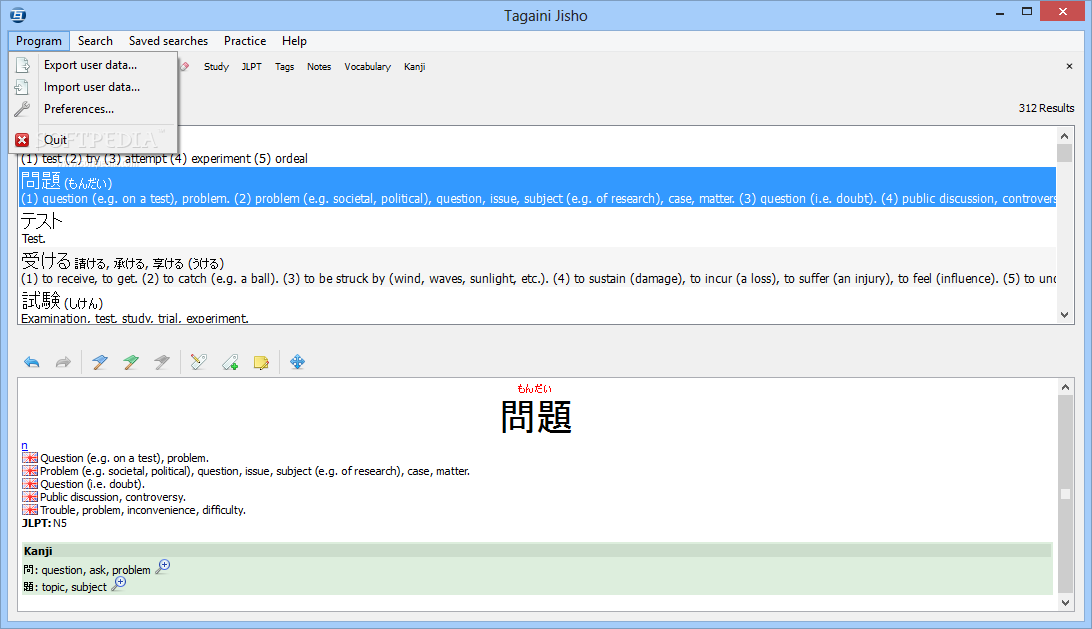The image size is (1092, 629).
Task: Choose Import user data... menu entry
Action: pyautogui.click(x=93, y=87)
